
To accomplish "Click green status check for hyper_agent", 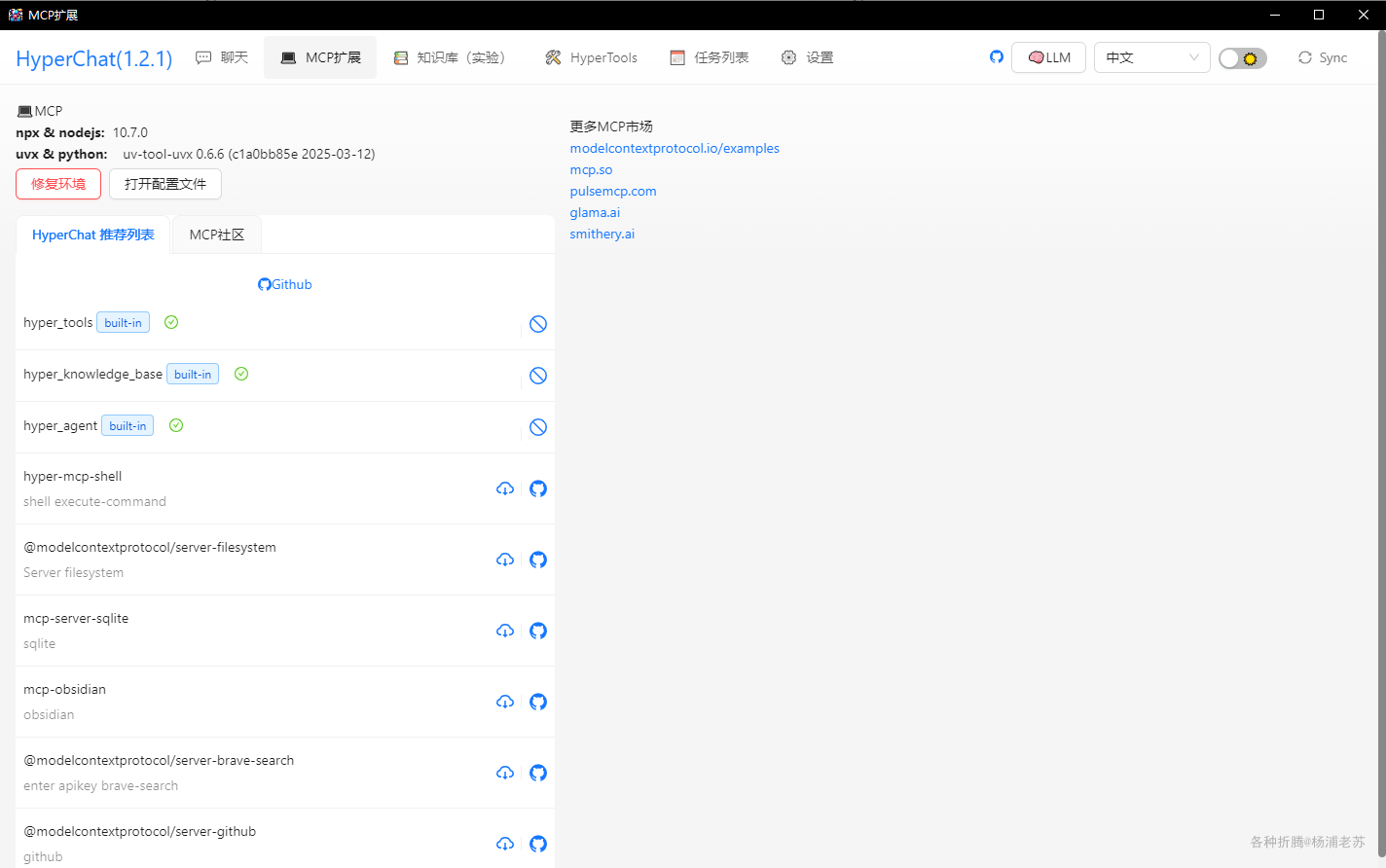I will point(176,425).
